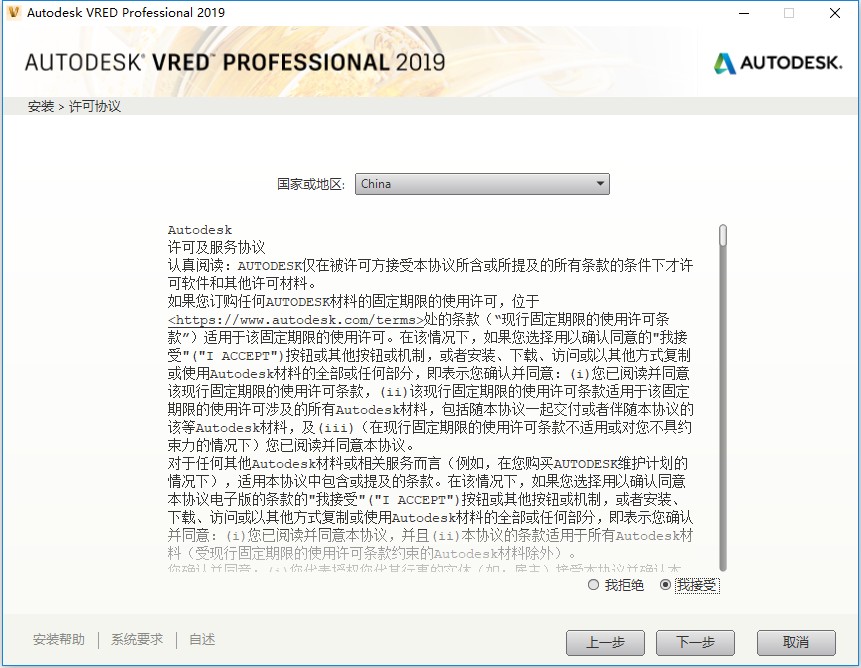
Task: Click the VRED app icon in title bar
Action: pyautogui.click(x=13, y=13)
